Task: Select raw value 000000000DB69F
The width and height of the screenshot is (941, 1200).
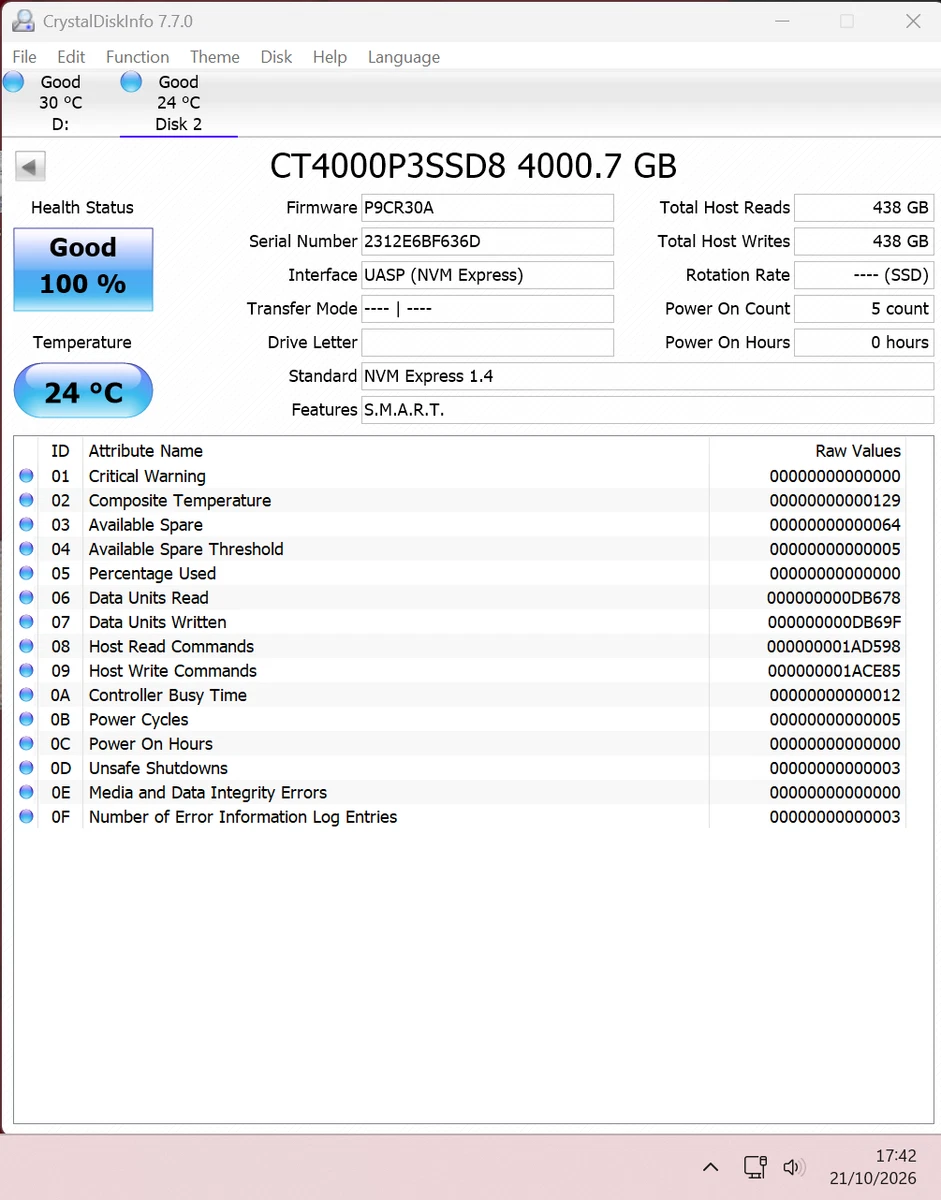Action: [834, 622]
